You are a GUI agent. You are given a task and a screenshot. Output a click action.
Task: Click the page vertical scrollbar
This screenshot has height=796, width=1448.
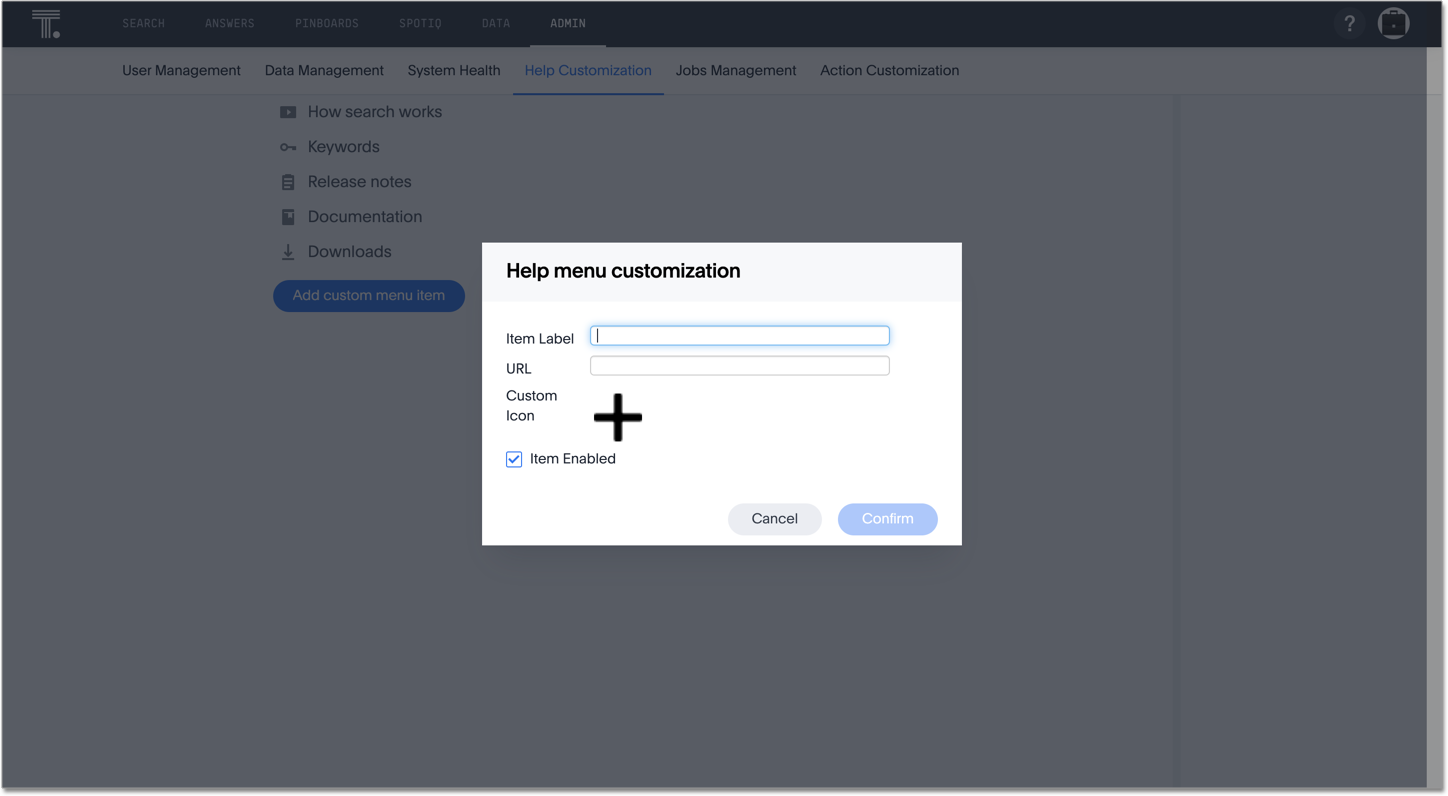[1435, 418]
